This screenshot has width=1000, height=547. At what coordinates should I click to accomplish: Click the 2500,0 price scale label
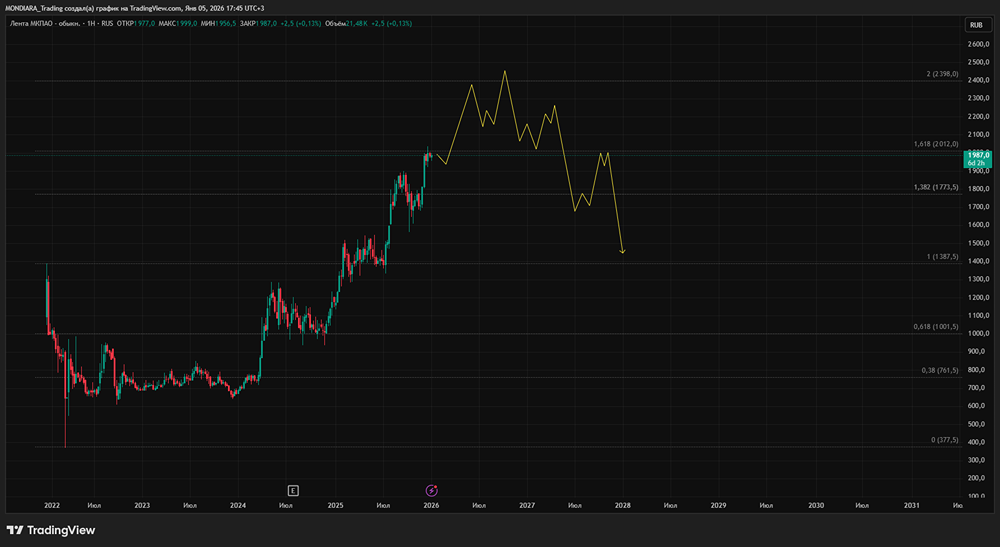pyautogui.click(x=978, y=62)
